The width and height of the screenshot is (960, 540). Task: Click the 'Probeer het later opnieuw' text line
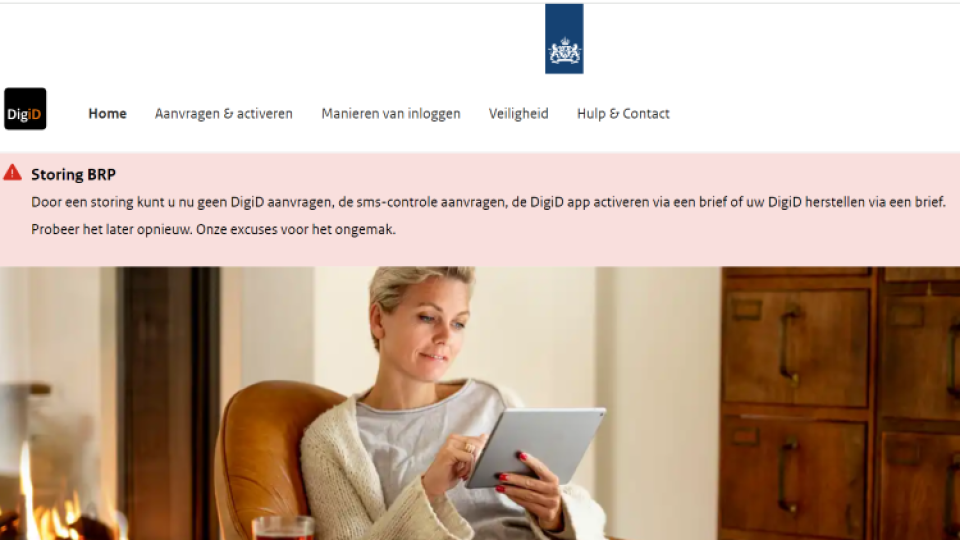tap(214, 230)
